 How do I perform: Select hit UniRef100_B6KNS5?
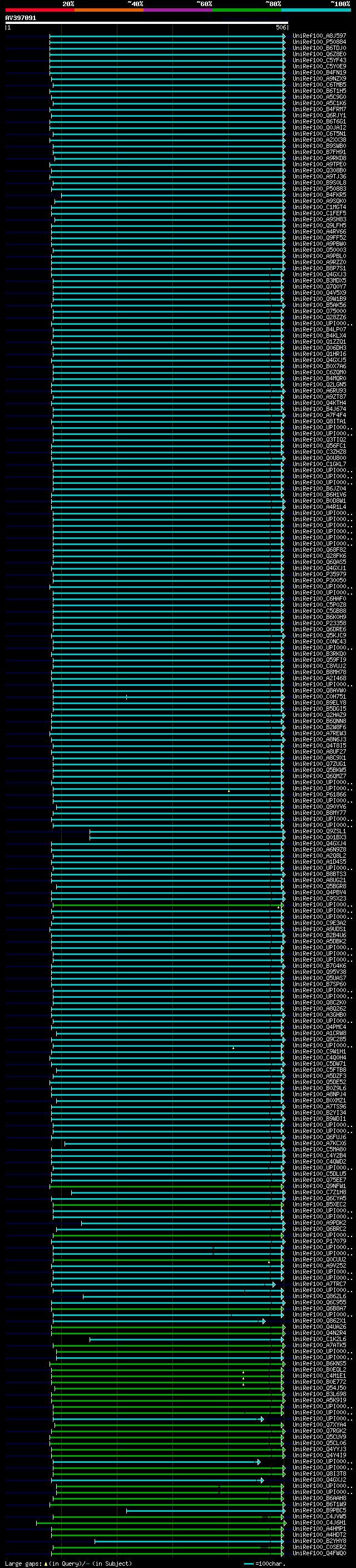(x=319, y=1363)
